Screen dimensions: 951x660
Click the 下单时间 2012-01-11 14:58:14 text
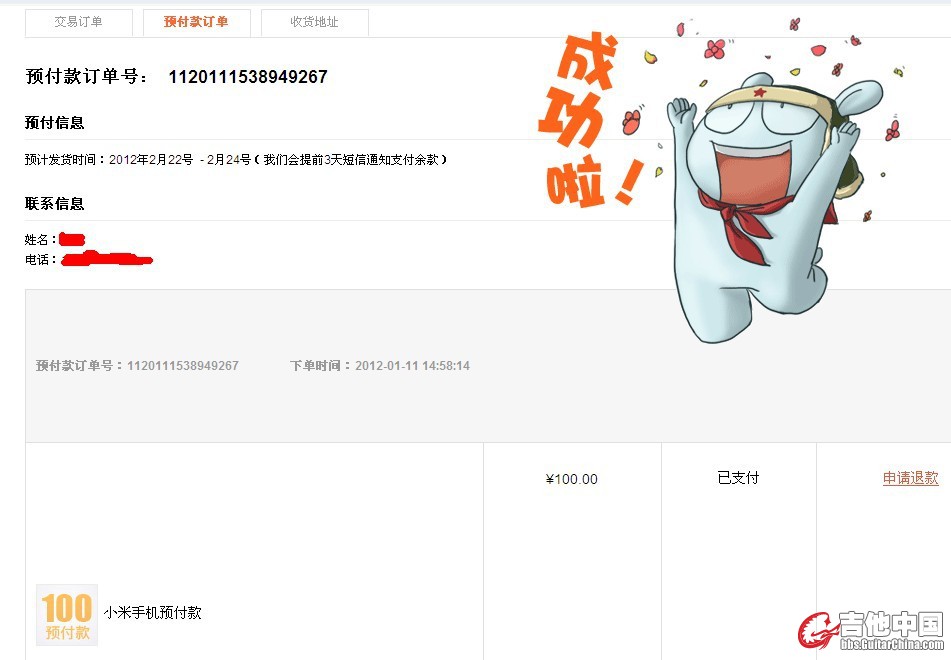[380, 366]
